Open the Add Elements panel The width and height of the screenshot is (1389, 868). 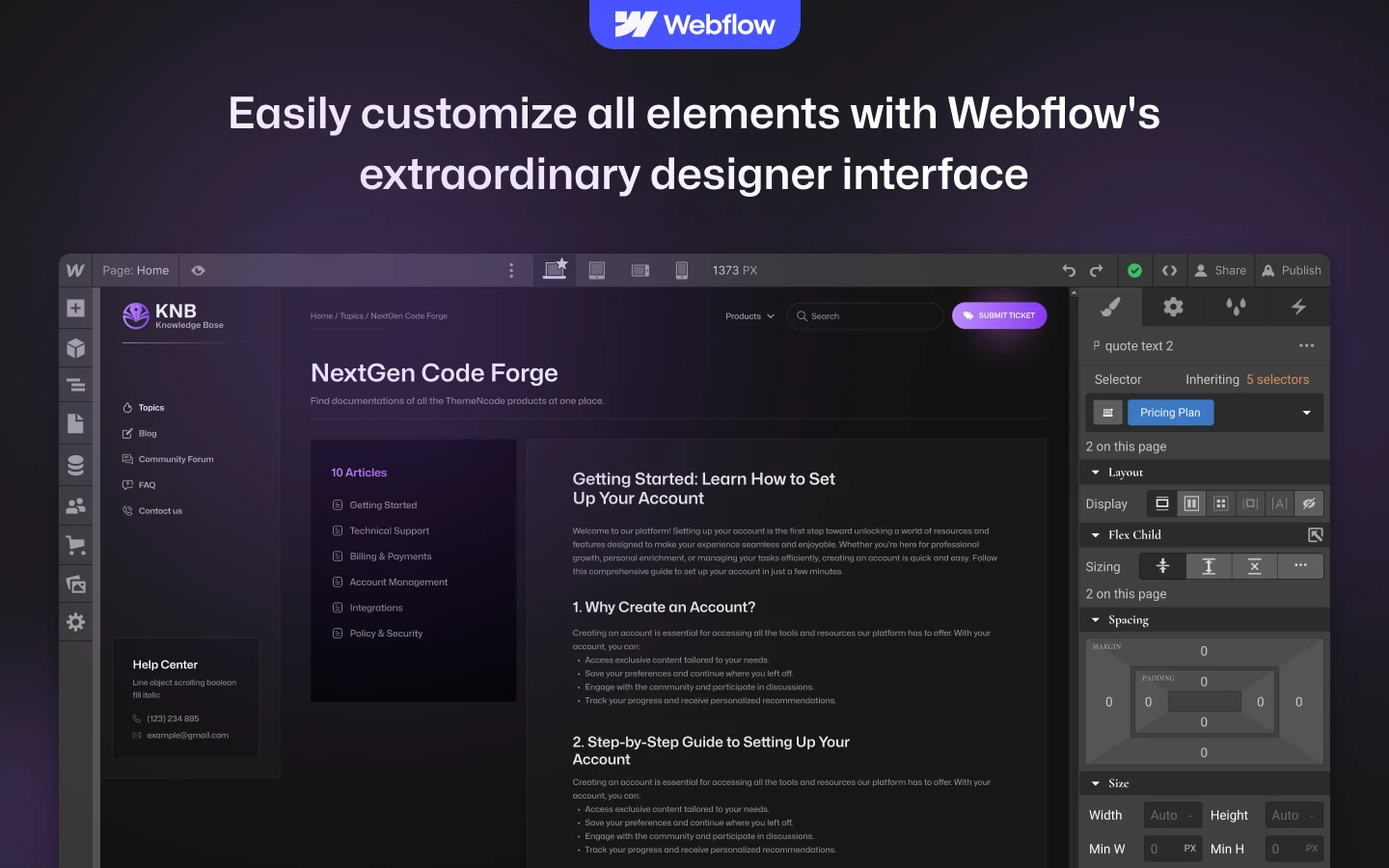click(76, 309)
